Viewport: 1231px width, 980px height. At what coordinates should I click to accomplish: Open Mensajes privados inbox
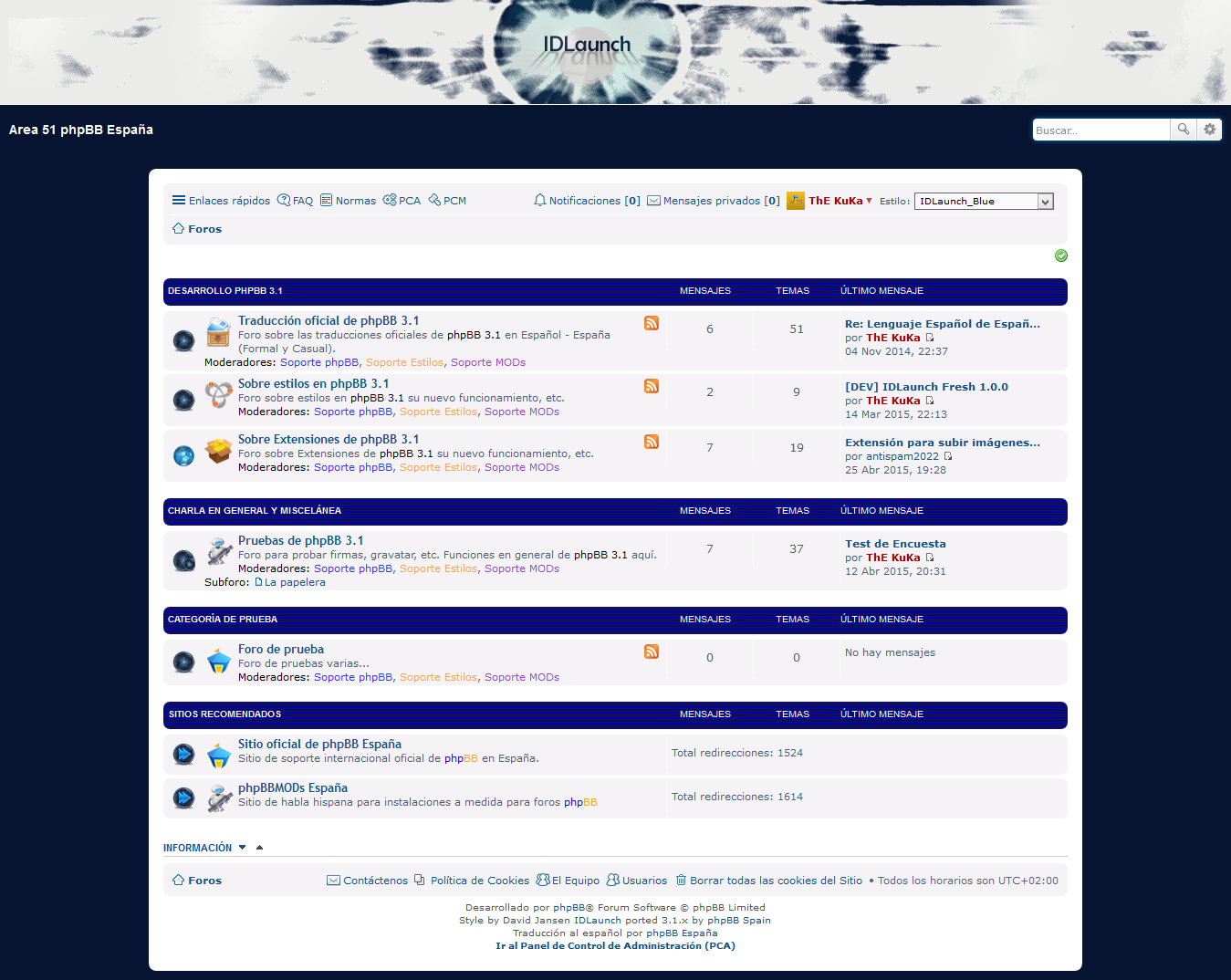[x=714, y=201]
